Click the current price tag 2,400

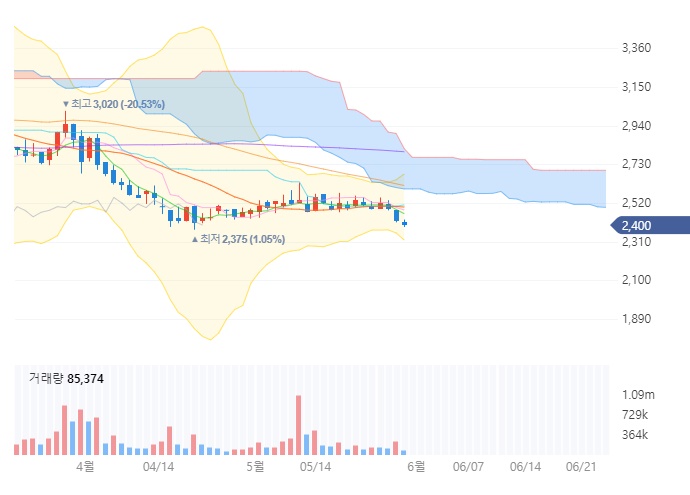650,225
